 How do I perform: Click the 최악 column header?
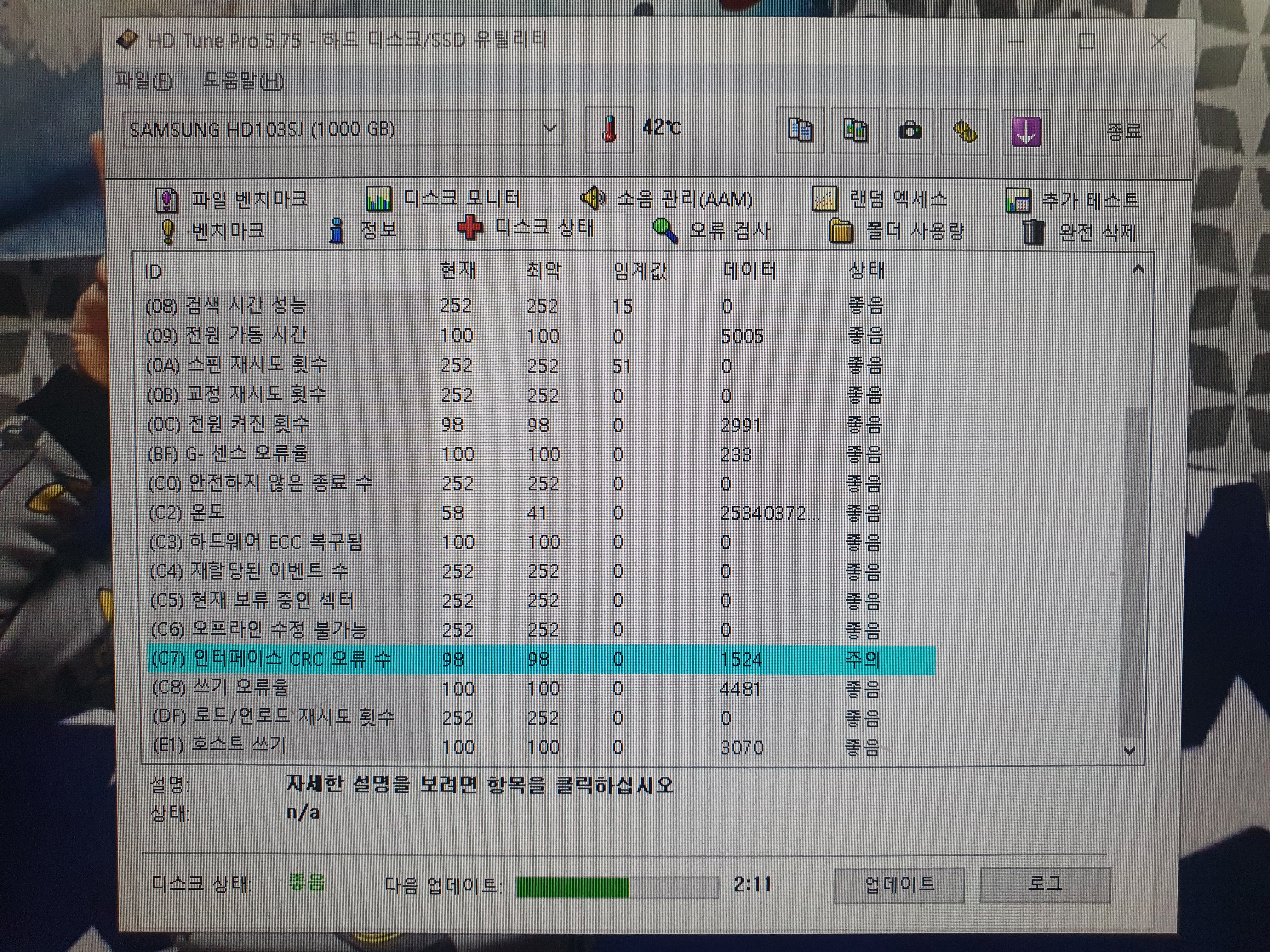click(543, 270)
